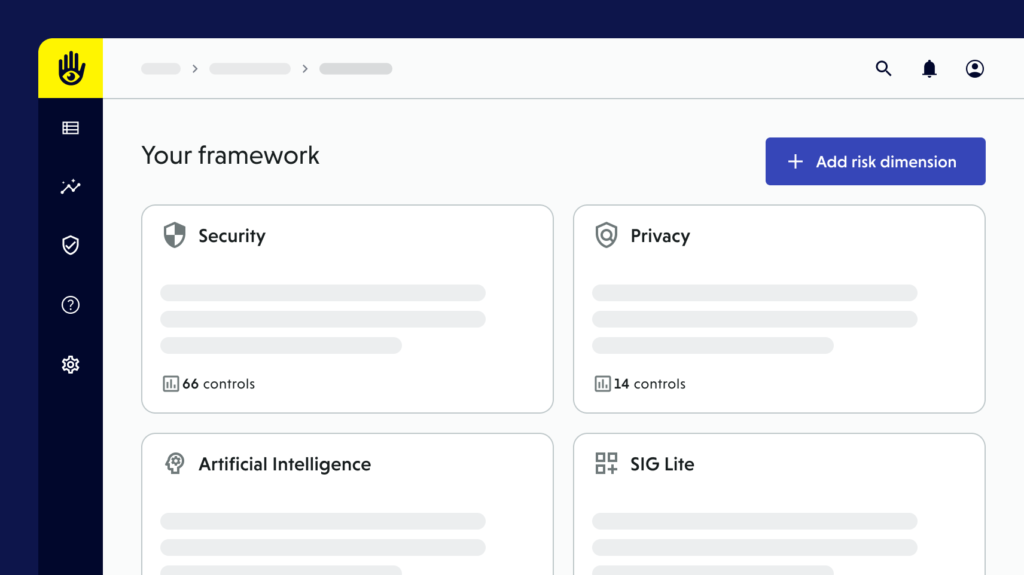
Task: Open the Privacy framework card
Action: pyautogui.click(x=778, y=308)
